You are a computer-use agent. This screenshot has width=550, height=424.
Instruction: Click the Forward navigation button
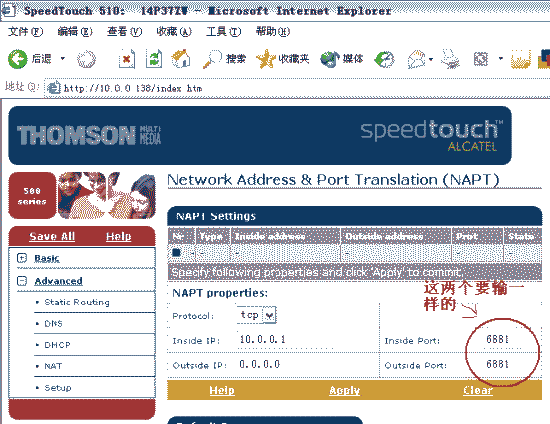(86, 59)
